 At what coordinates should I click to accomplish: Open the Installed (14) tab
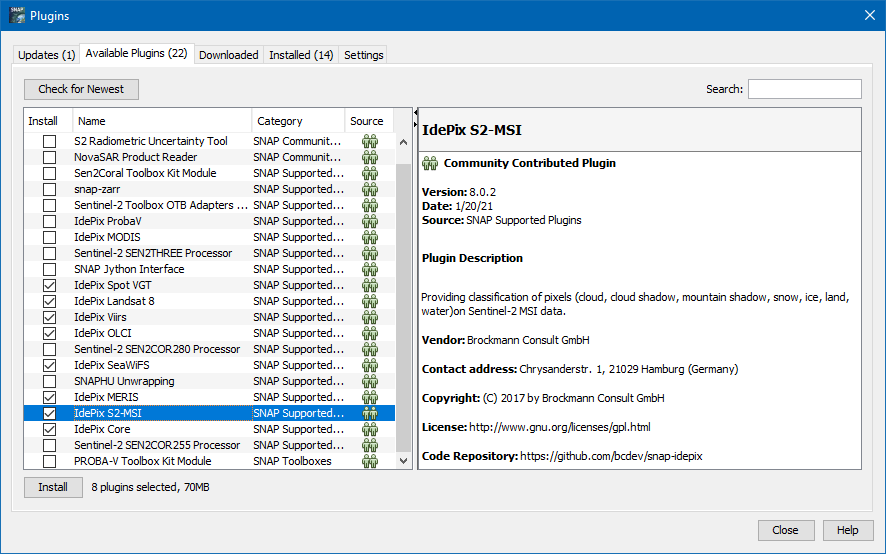coord(301,55)
